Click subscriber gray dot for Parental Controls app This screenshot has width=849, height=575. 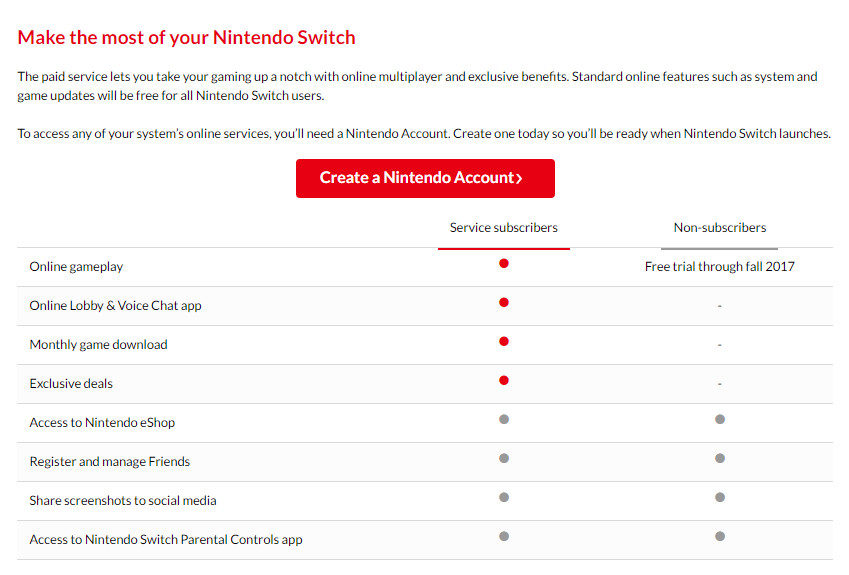pyautogui.click(x=504, y=536)
